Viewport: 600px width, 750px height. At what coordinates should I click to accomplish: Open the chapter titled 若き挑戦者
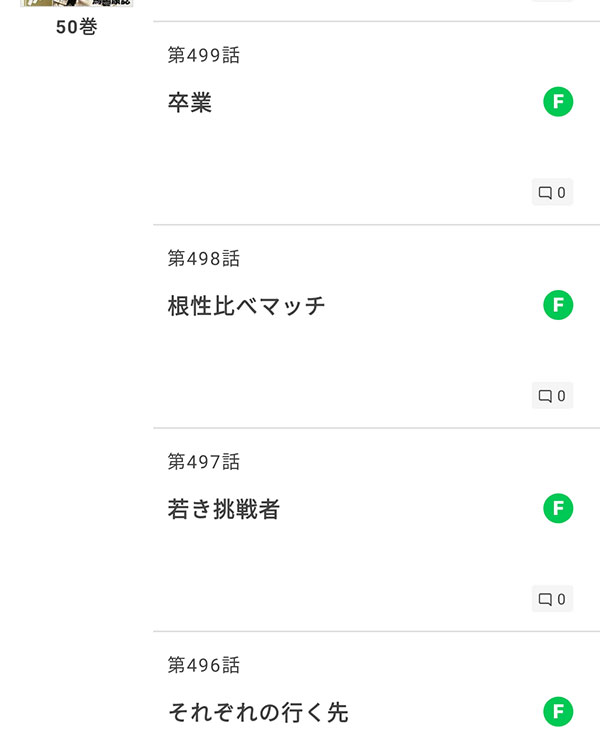pos(223,509)
